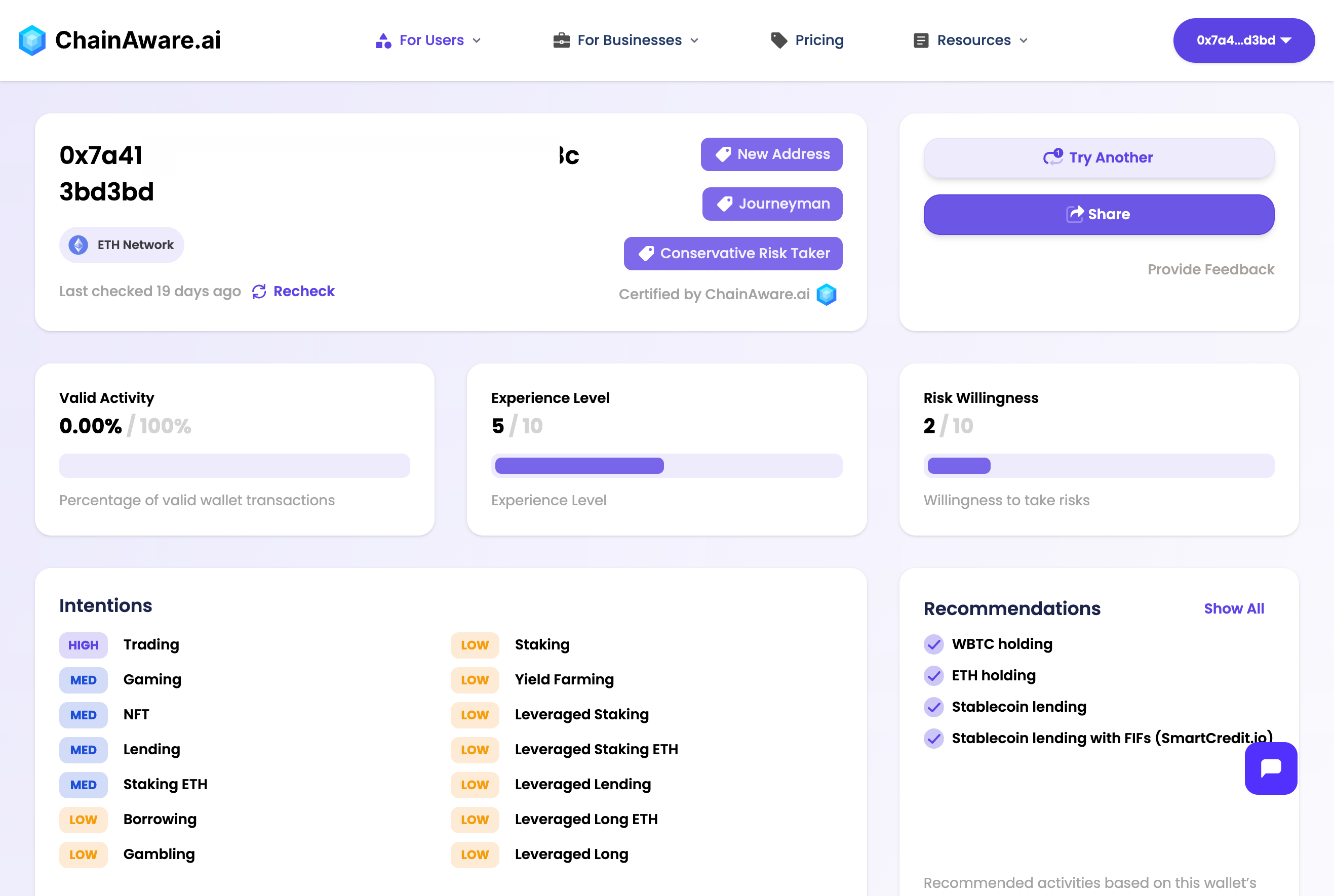The height and width of the screenshot is (896, 1334).
Task: Expand the Resources dropdown chevron
Action: click(1024, 40)
